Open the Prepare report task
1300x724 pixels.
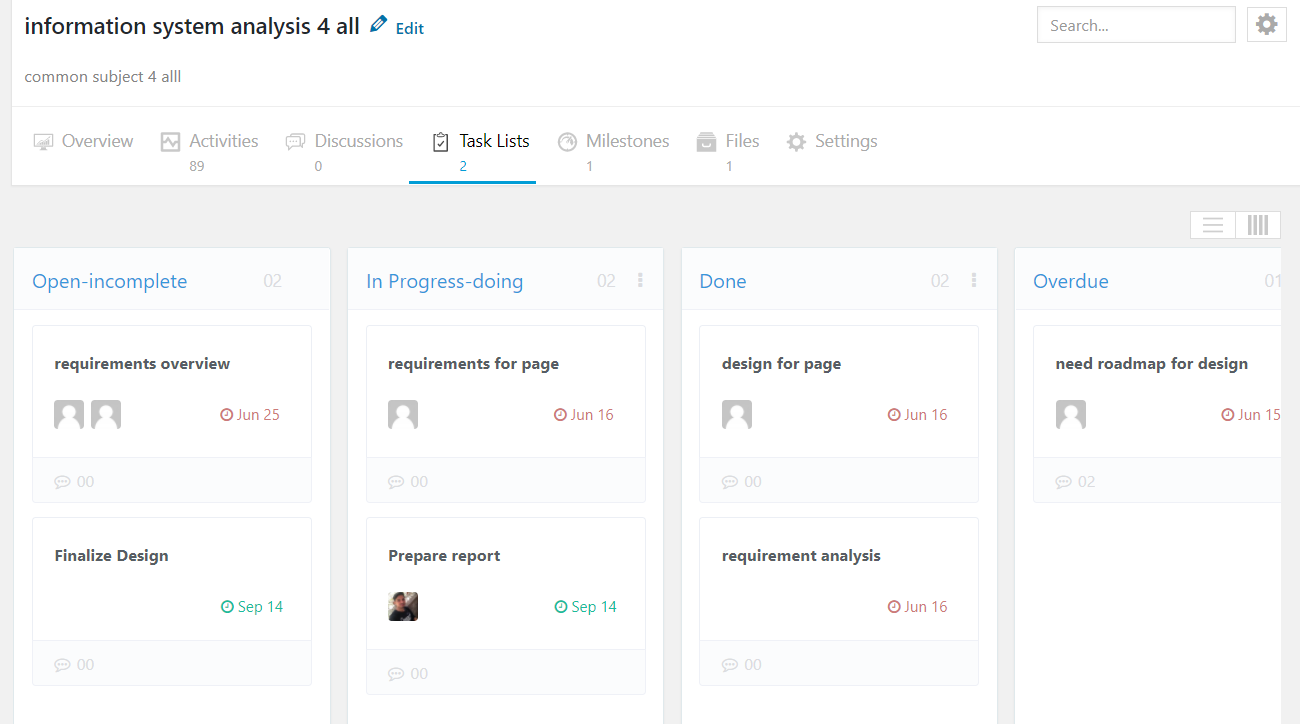(444, 556)
